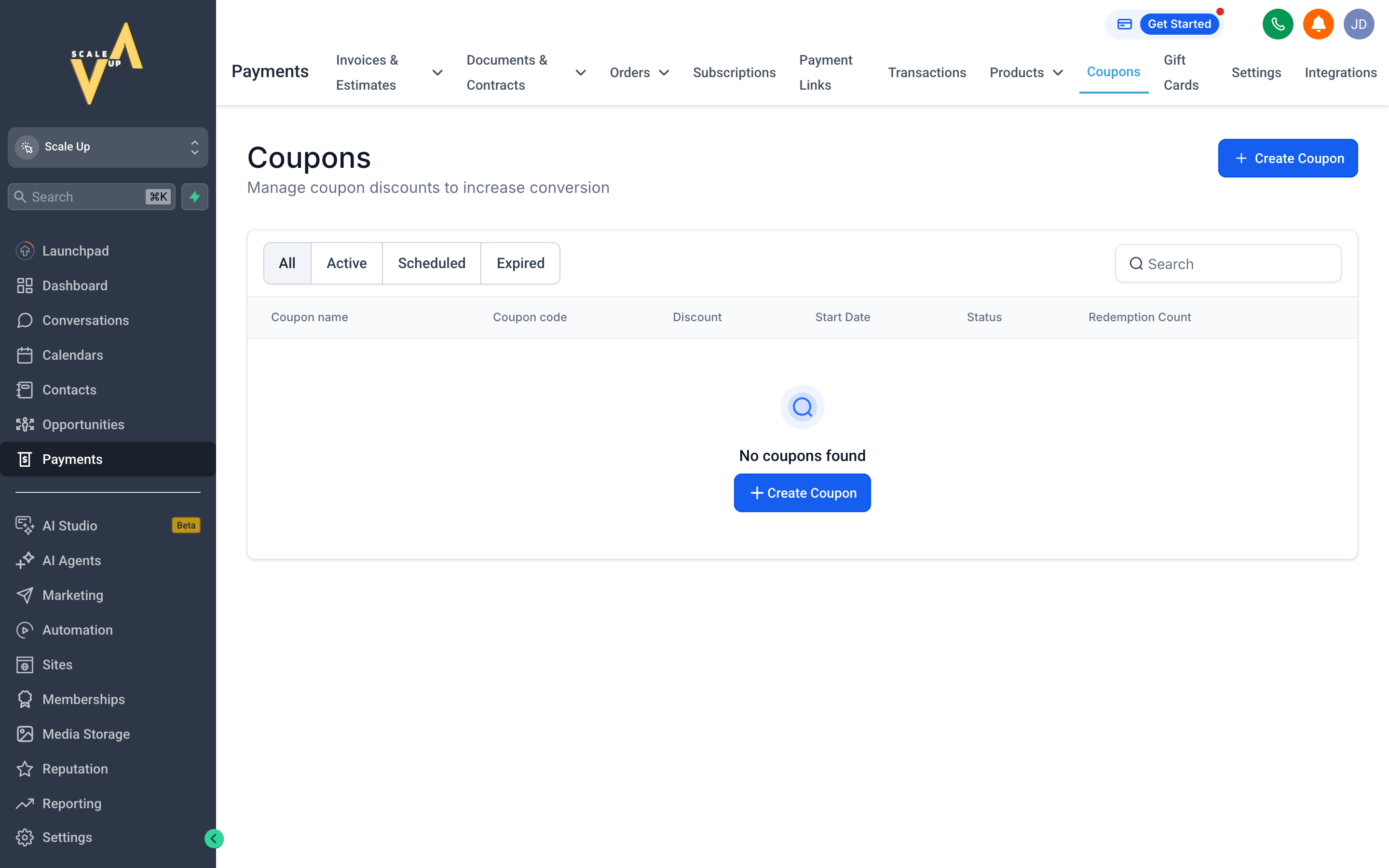The image size is (1389, 868).
Task: Click the green phone dialer icon
Action: point(1278,24)
